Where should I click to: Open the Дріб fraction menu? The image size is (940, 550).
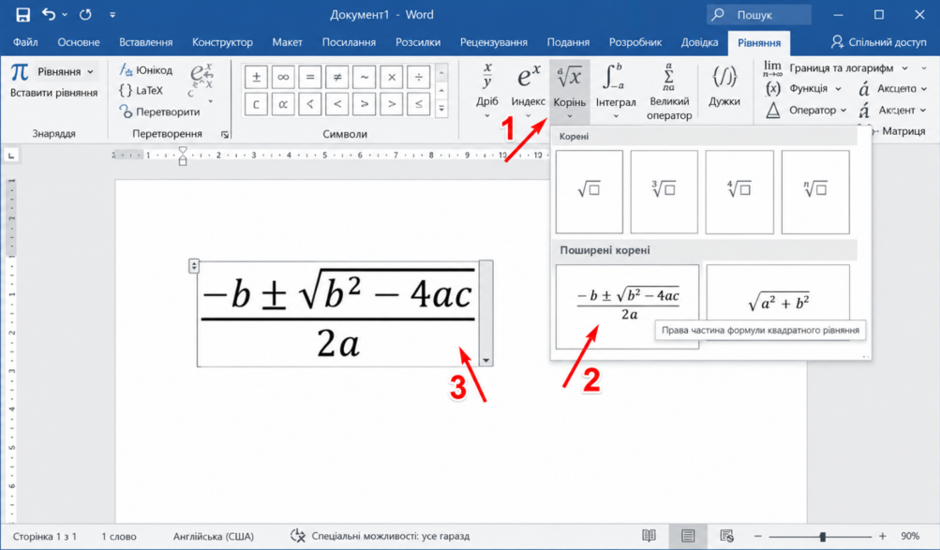click(487, 90)
